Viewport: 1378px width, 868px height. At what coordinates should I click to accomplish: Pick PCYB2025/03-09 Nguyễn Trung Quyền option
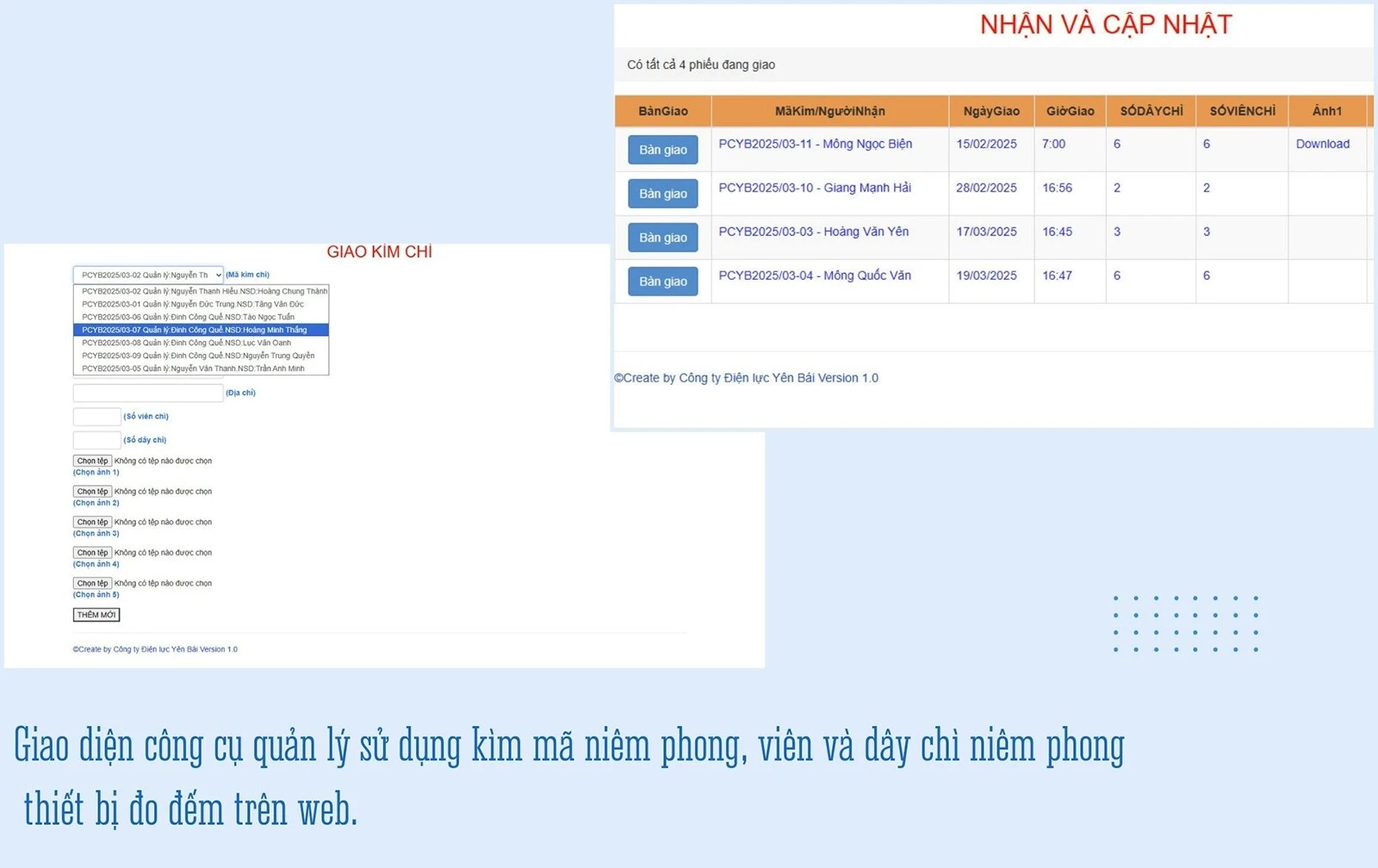pos(201,356)
